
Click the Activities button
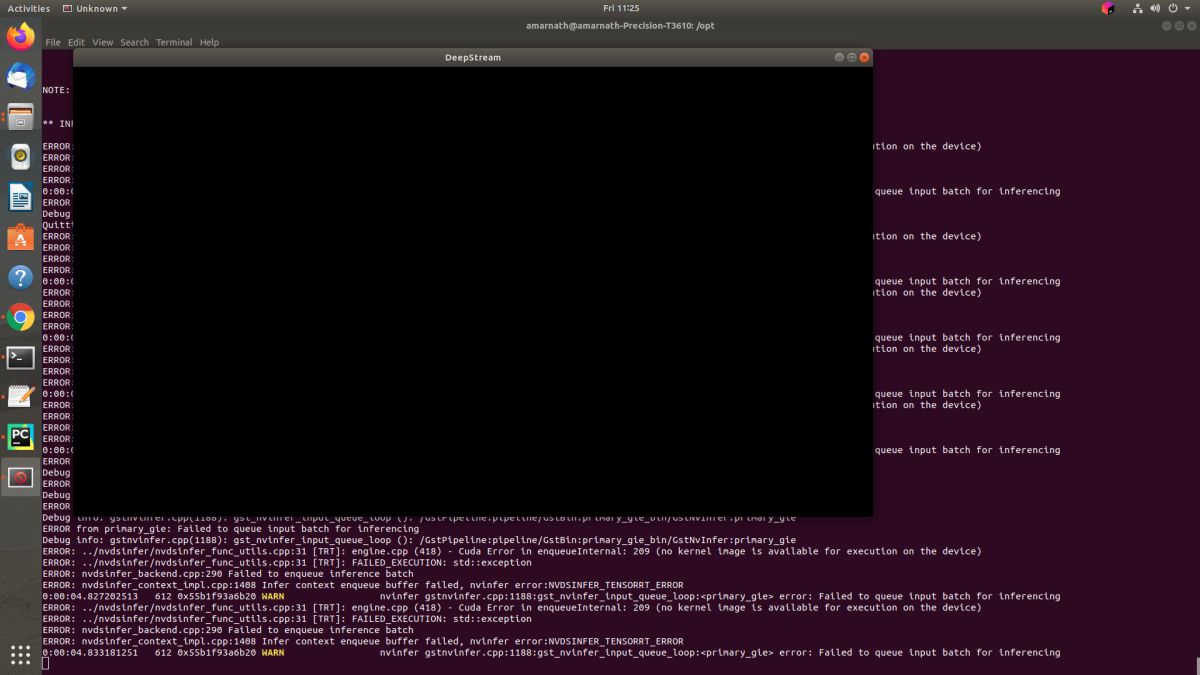(28, 8)
